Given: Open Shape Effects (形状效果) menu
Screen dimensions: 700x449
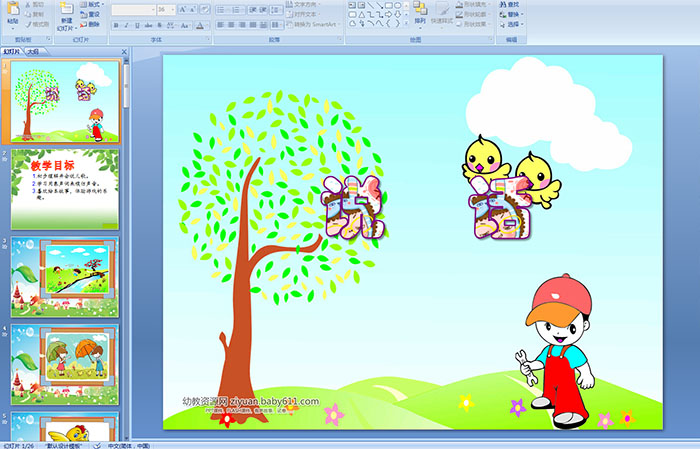Looking at the screenshot, I should coord(472,24).
